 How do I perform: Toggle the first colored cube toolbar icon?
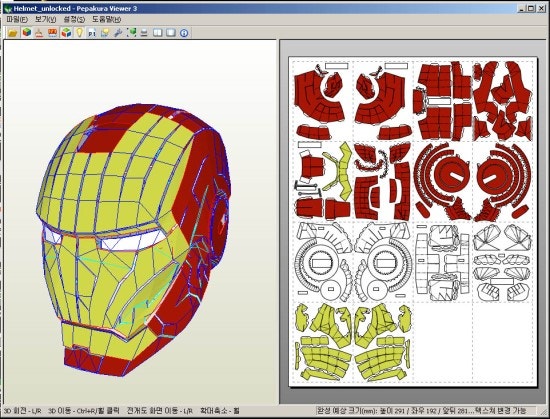click(x=26, y=33)
